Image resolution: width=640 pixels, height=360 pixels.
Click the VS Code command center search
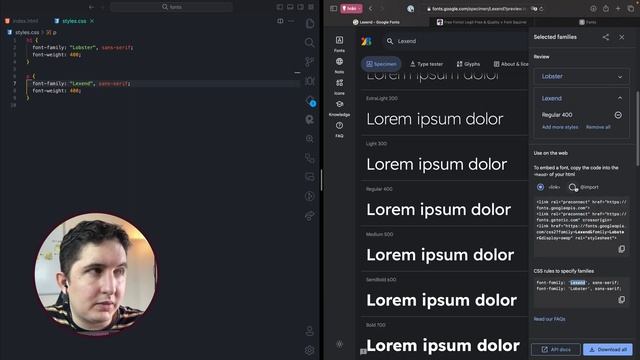click(x=172, y=7)
